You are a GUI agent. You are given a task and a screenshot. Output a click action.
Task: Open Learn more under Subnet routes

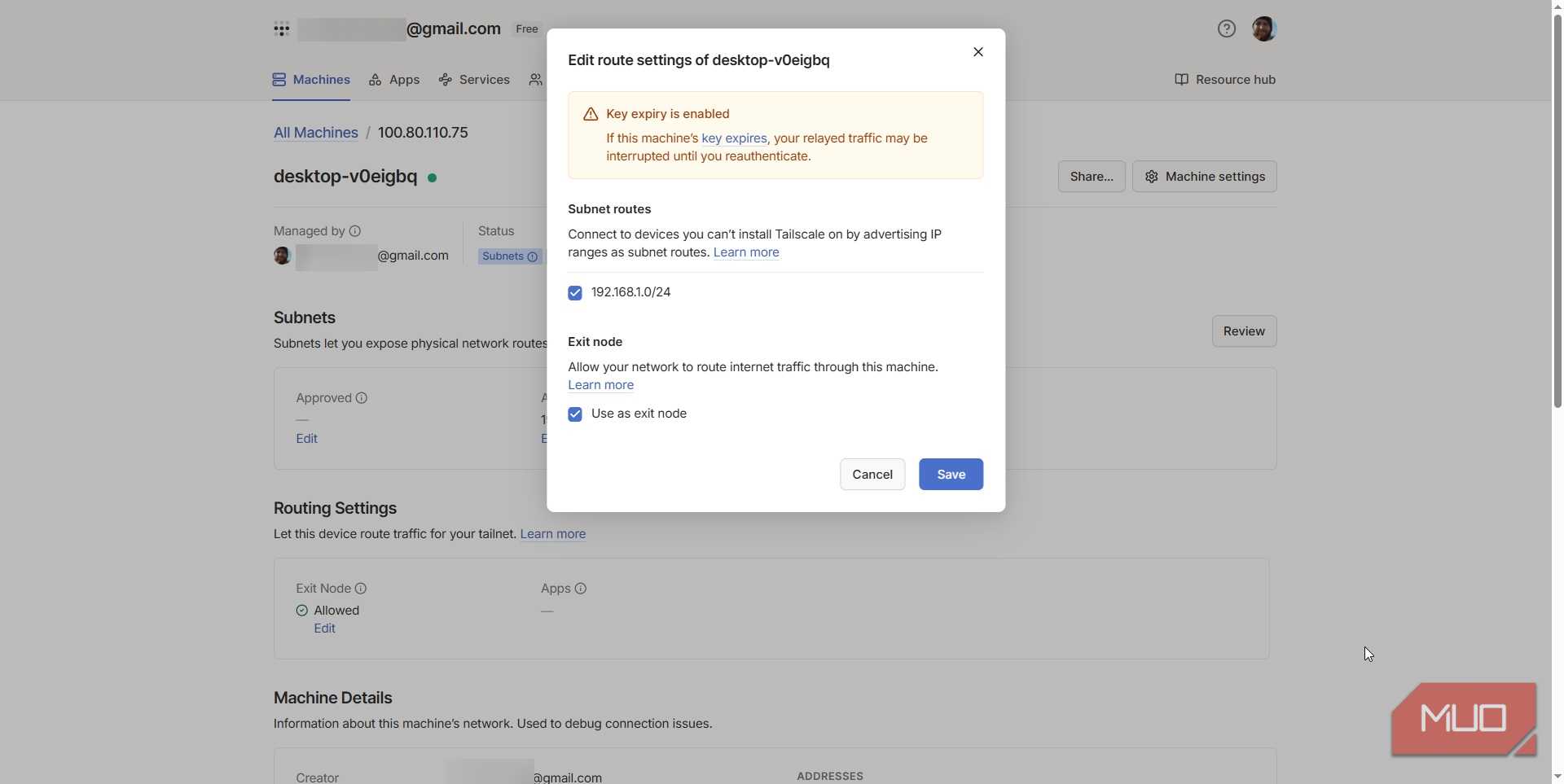(746, 252)
